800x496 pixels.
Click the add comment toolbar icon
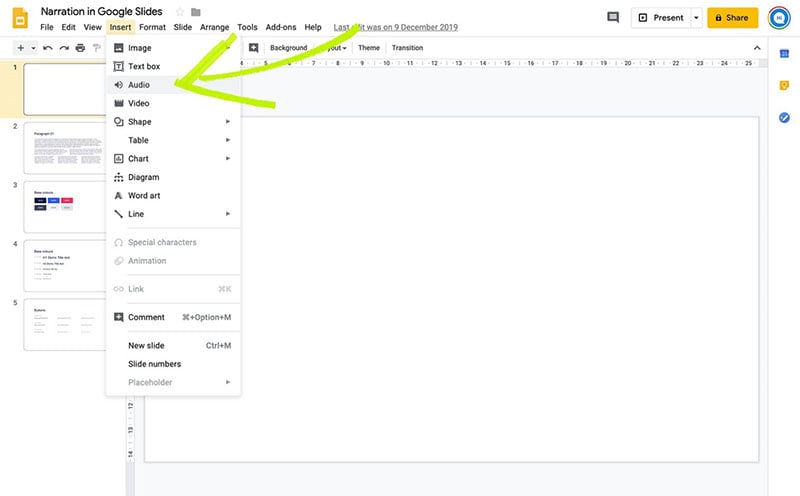253,47
